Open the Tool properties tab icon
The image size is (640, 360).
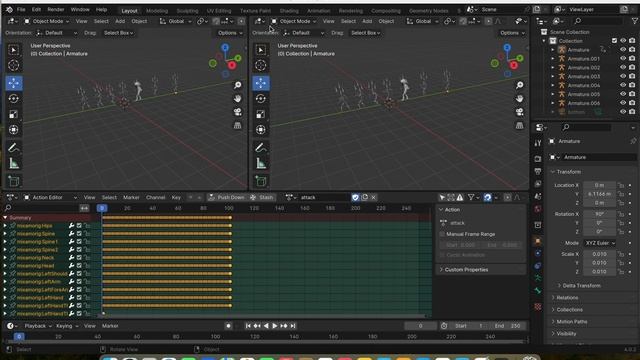pos(538,143)
